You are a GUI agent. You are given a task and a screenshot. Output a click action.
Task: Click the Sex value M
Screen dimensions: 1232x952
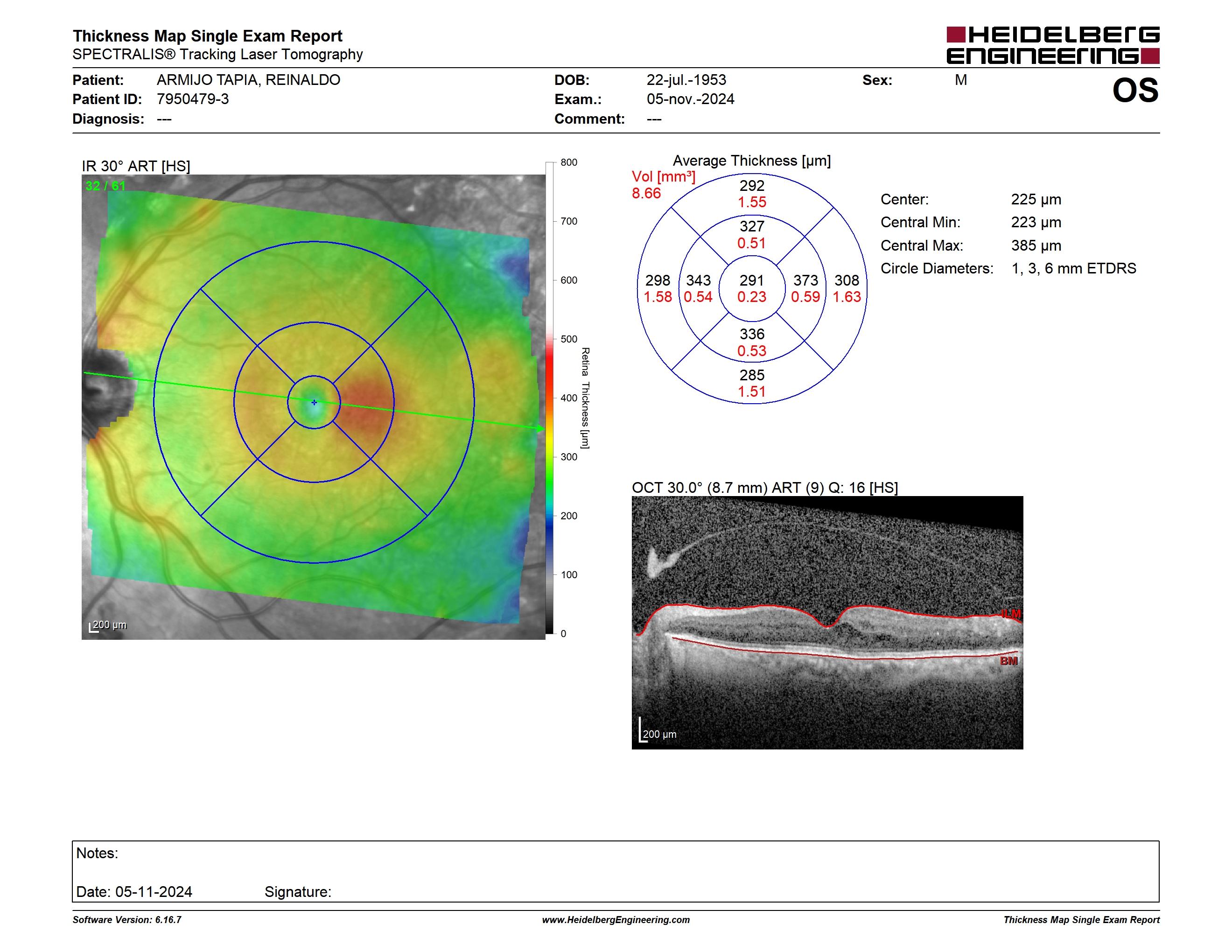click(x=961, y=79)
